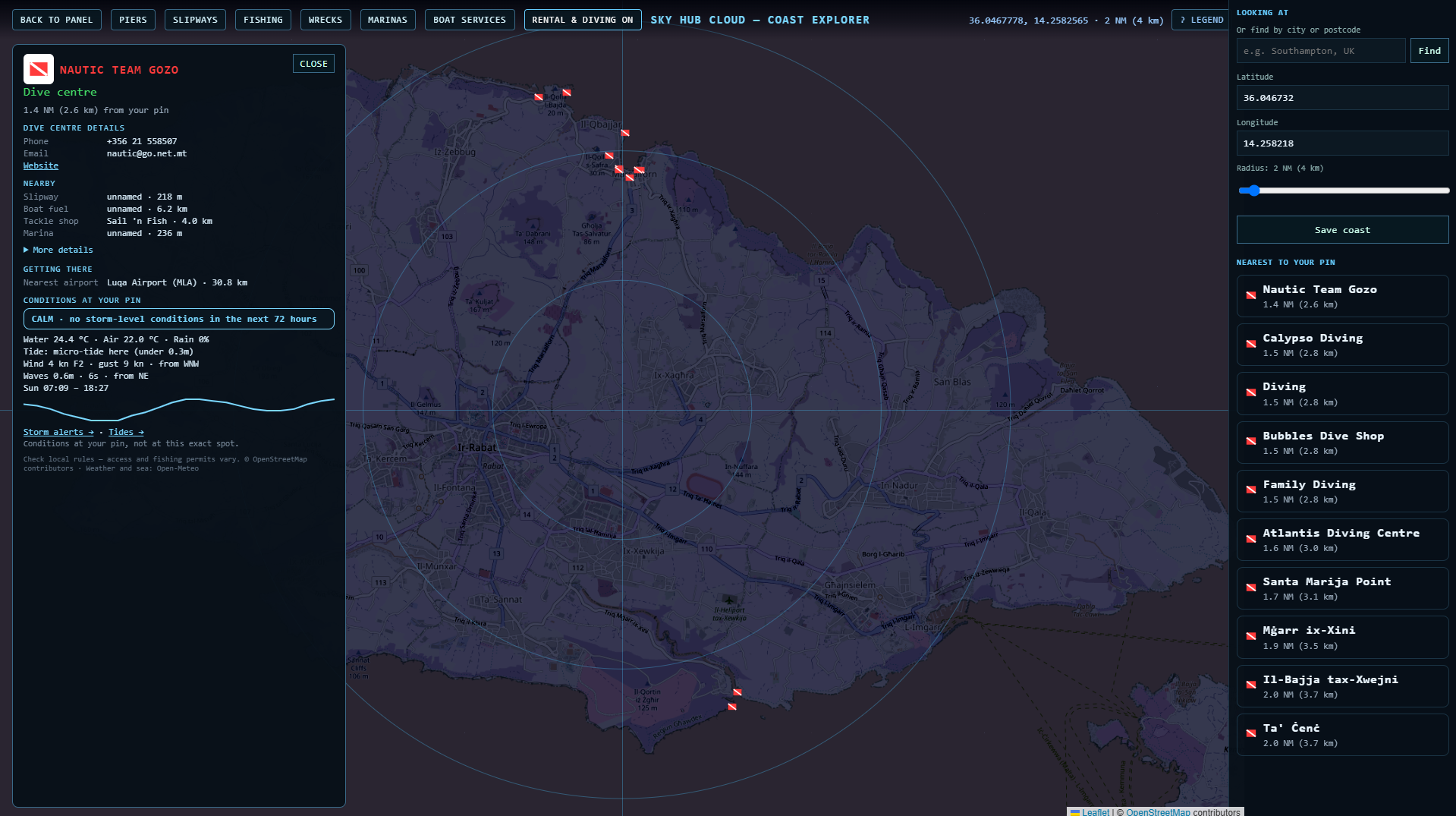Toggle the Slipways layer filter
1456x816 pixels.
click(195, 20)
